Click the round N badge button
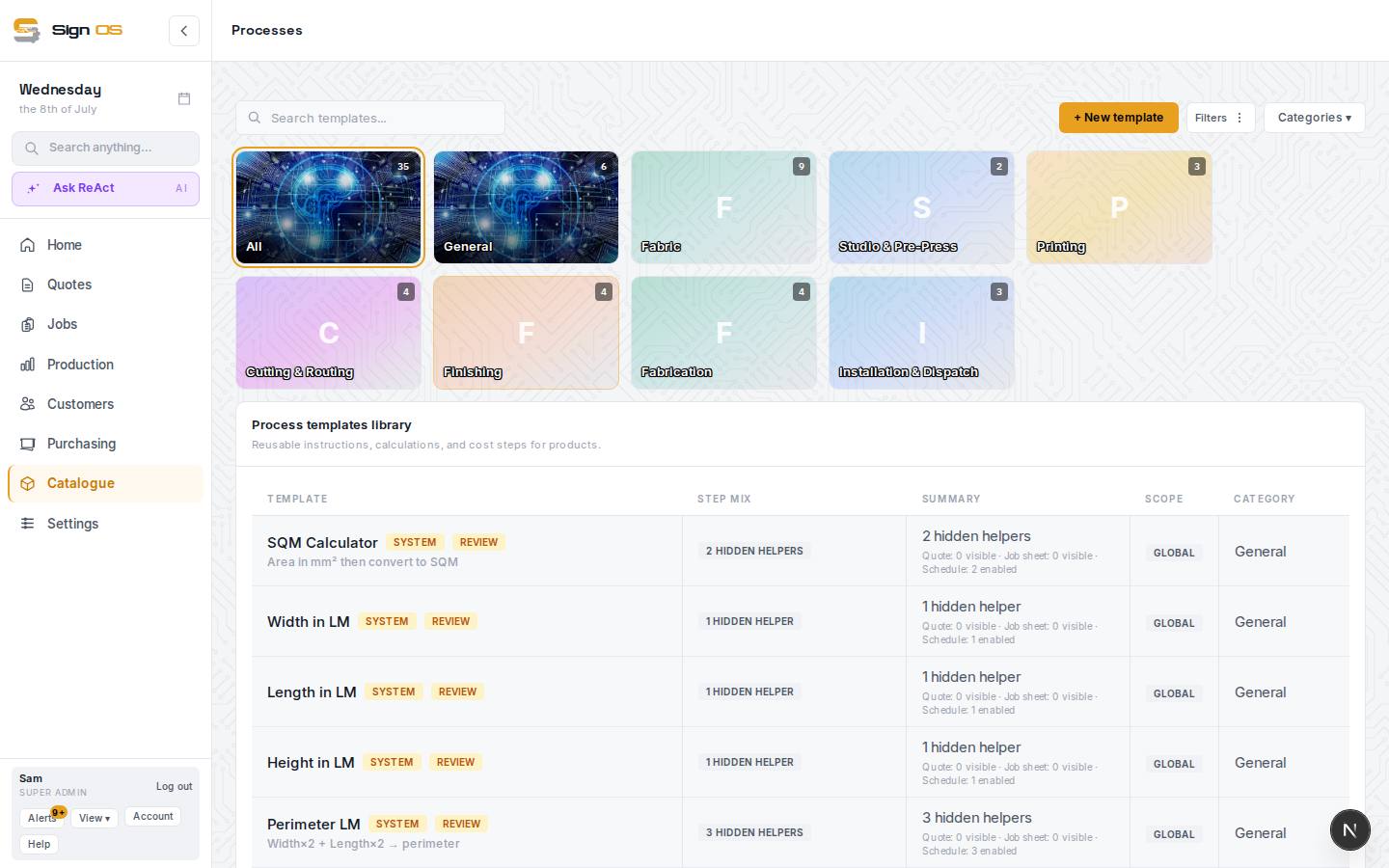This screenshot has width=1389, height=868. (1349, 829)
